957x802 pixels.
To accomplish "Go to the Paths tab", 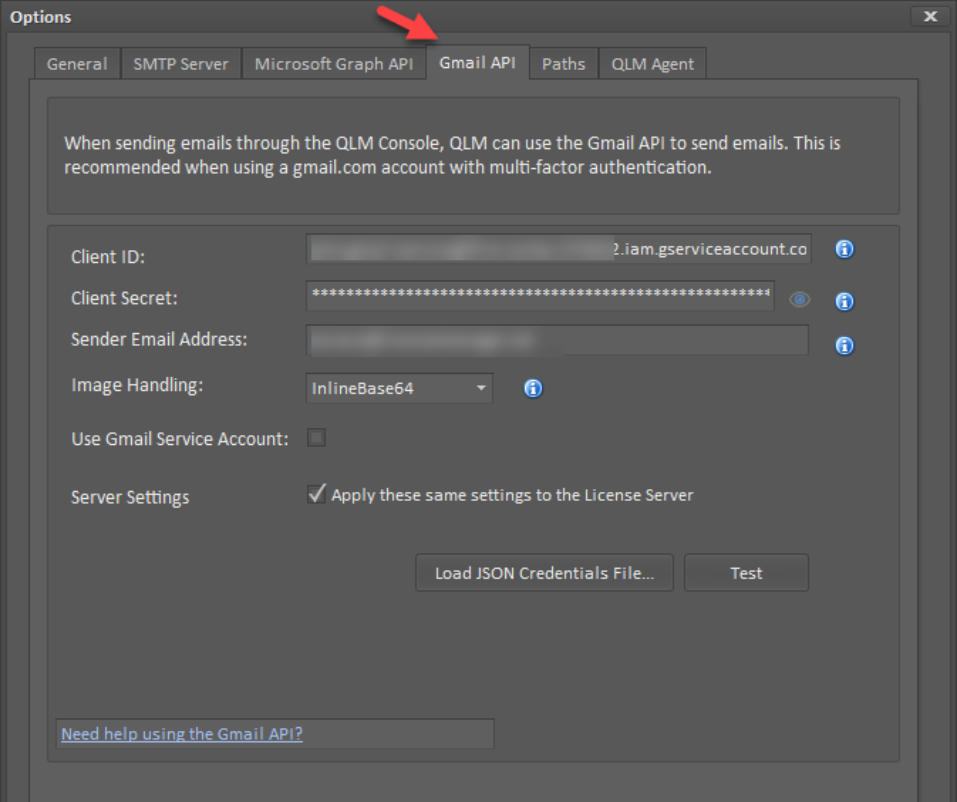I will click(x=563, y=64).
